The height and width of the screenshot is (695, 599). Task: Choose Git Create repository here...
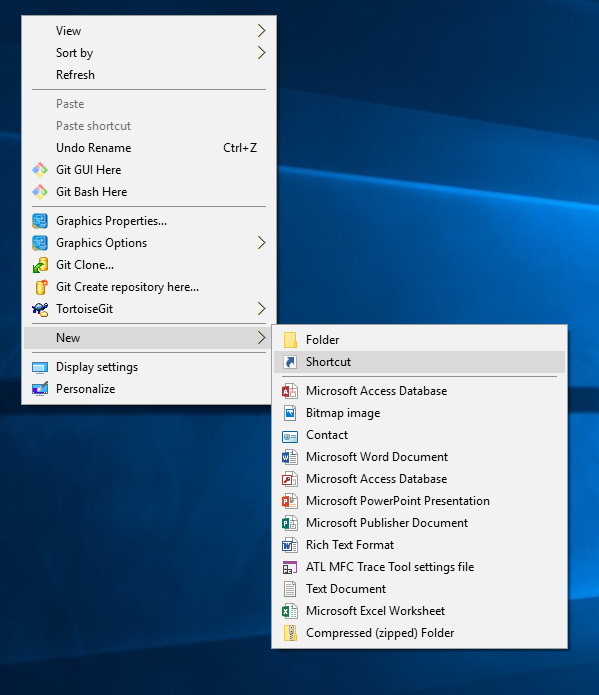tap(149, 287)
